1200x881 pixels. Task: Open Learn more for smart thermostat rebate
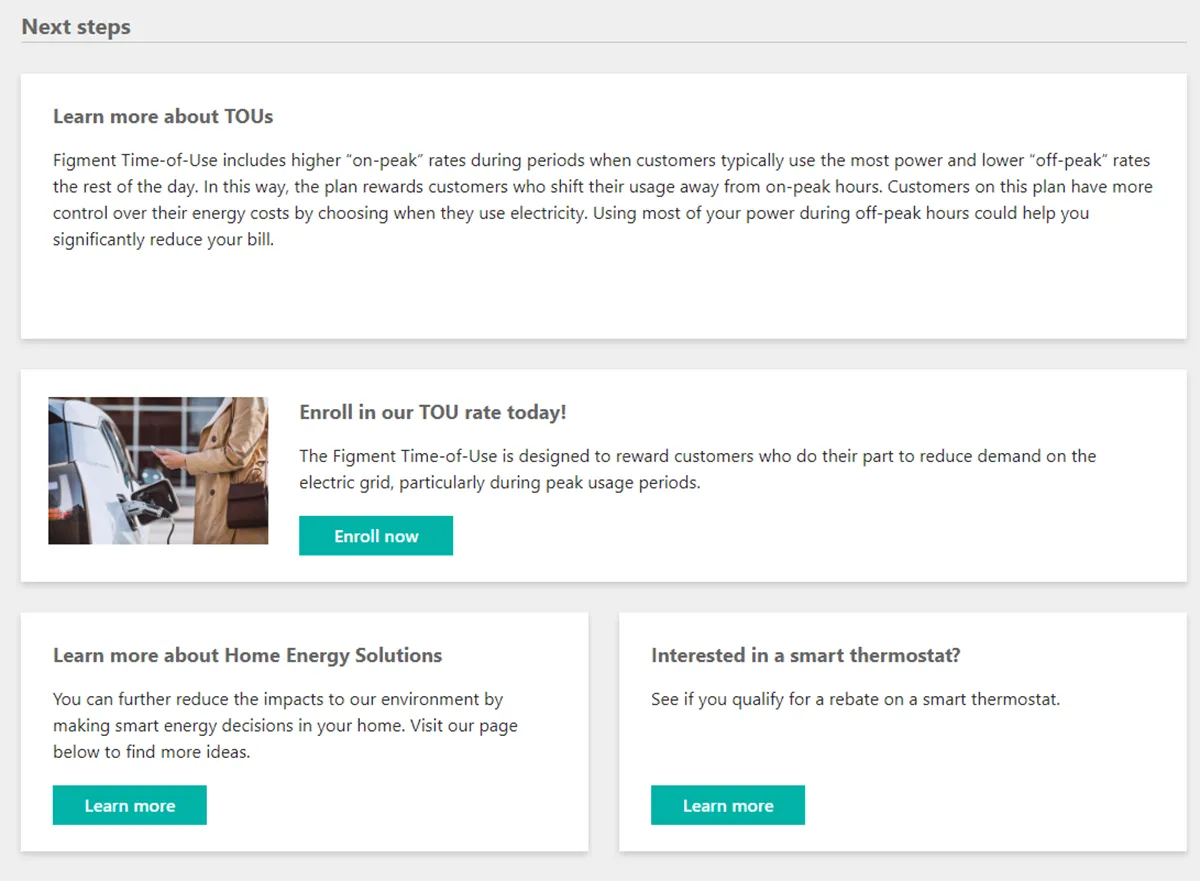click(x=727, y=806)
